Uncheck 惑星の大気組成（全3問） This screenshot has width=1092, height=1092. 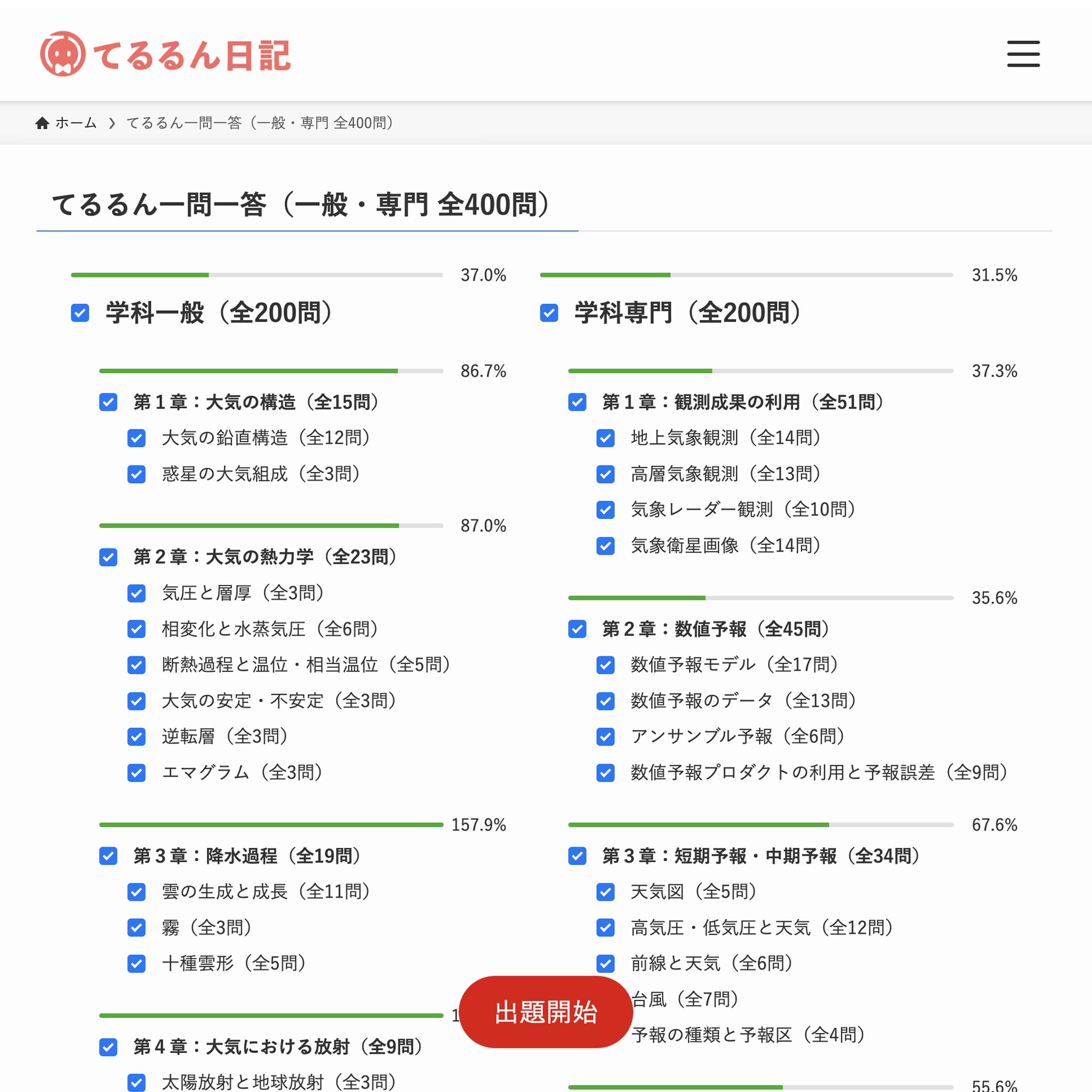click(x=136, y=473)
